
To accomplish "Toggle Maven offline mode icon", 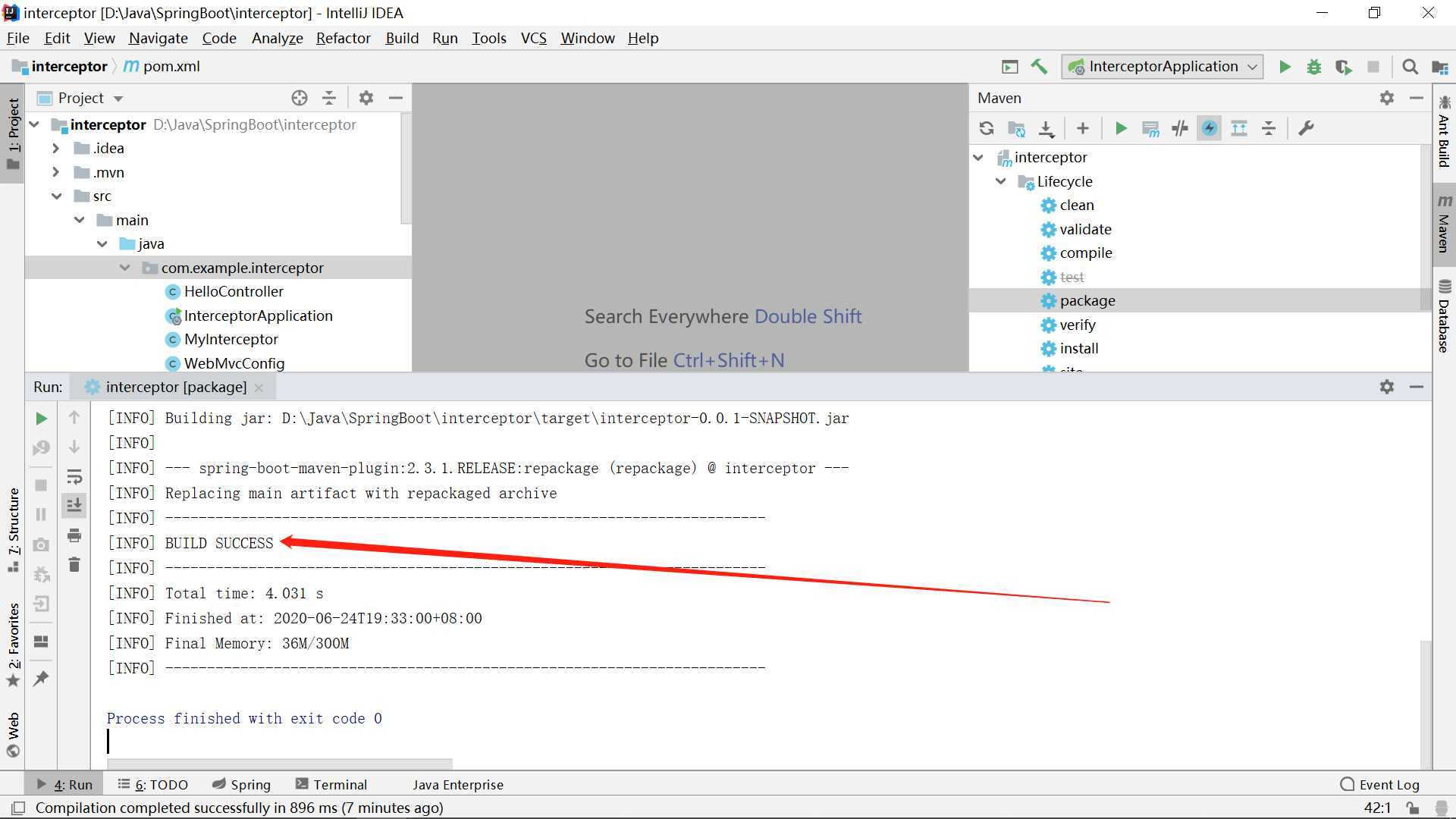I will pos(1180,128).
